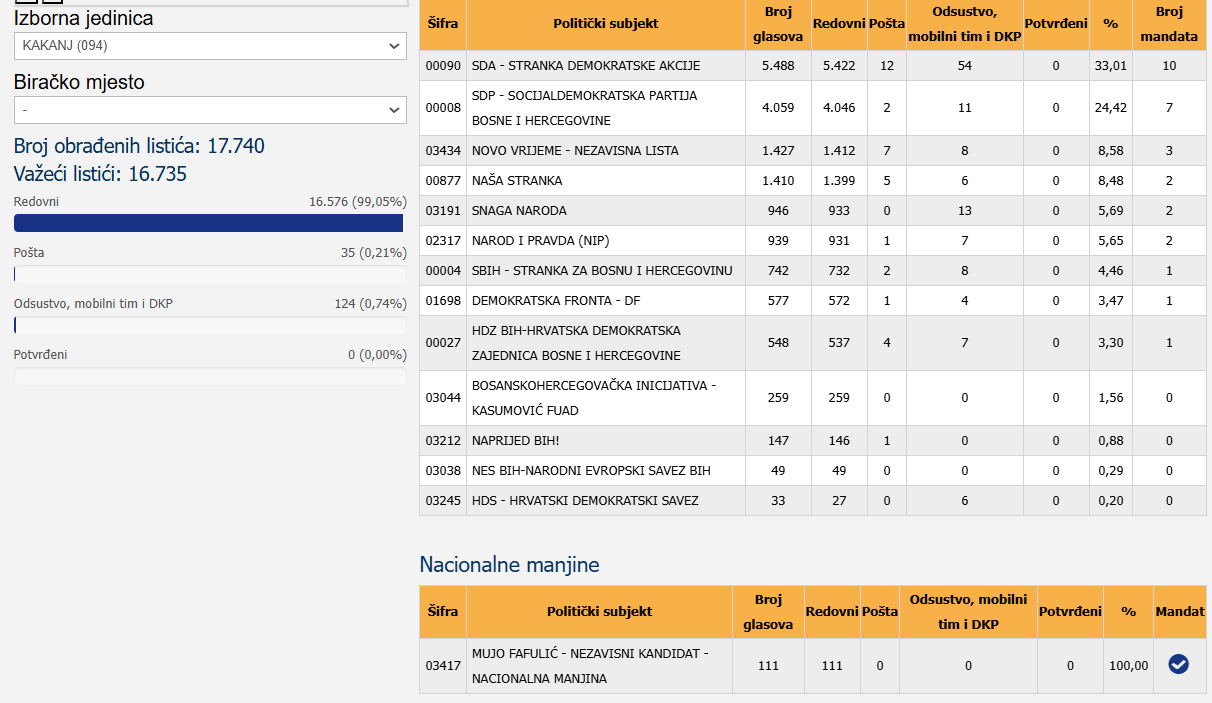Click the Redovni progress bar
1212x703 pixels.
pyautogui.click(x=208, y=223)
